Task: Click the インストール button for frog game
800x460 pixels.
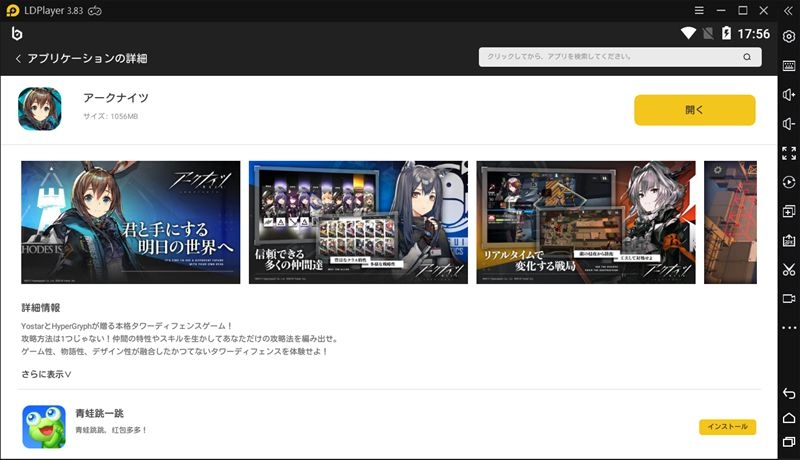Action: pyautogui.click(x=728, y=427)
